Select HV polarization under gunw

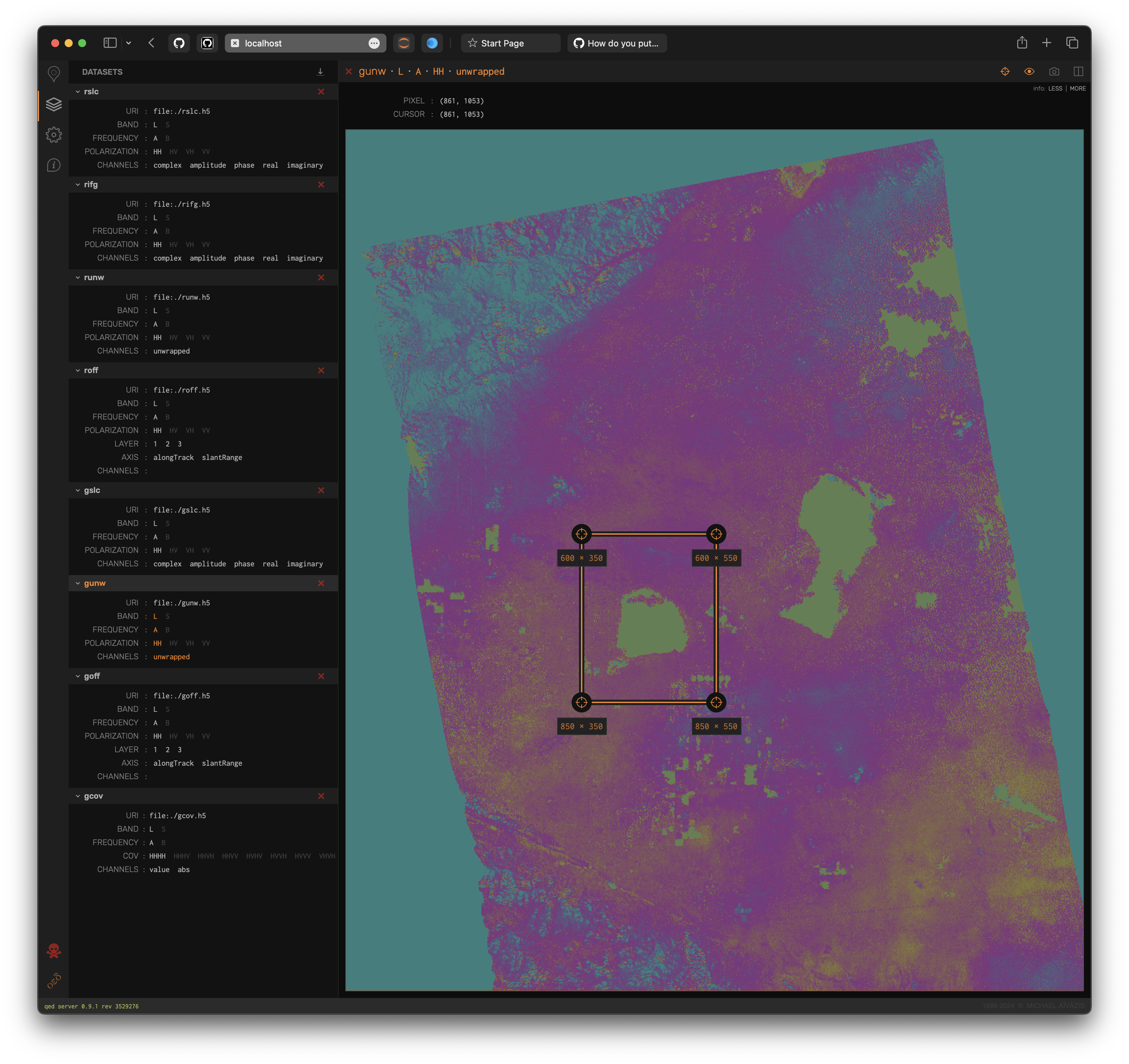[173, 643]
